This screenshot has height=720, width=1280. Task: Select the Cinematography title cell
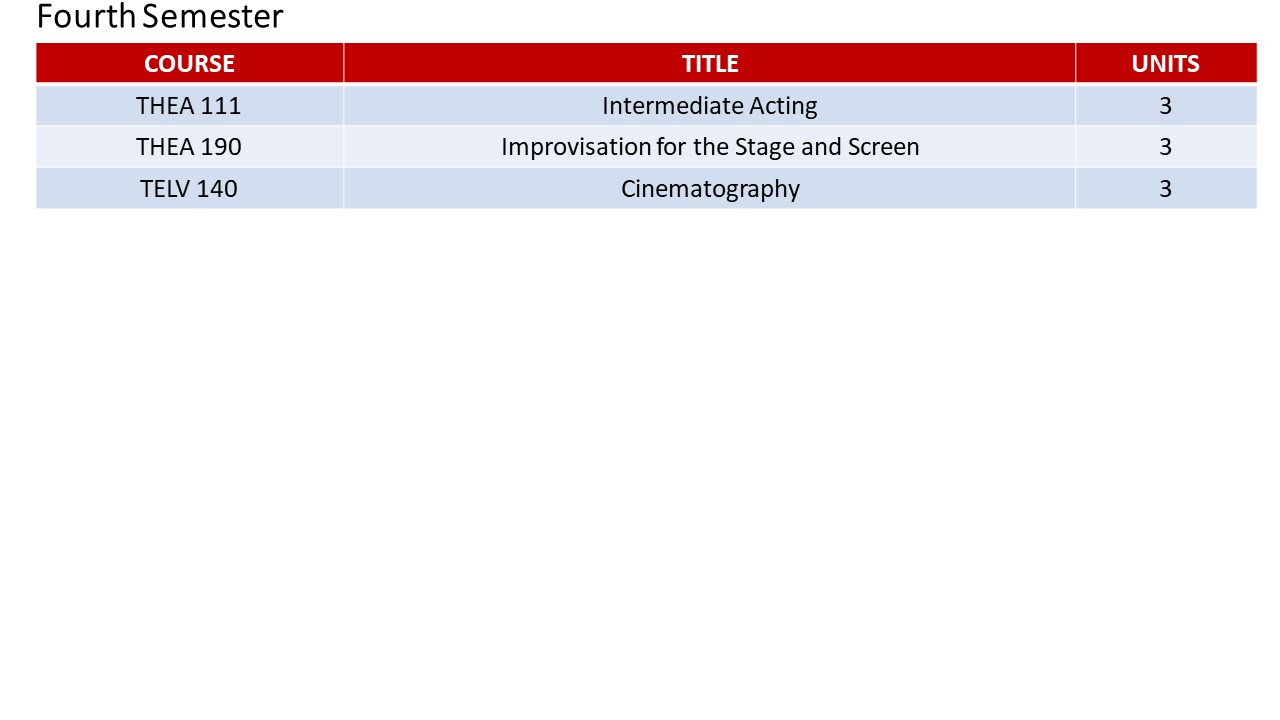pos(710,189)
